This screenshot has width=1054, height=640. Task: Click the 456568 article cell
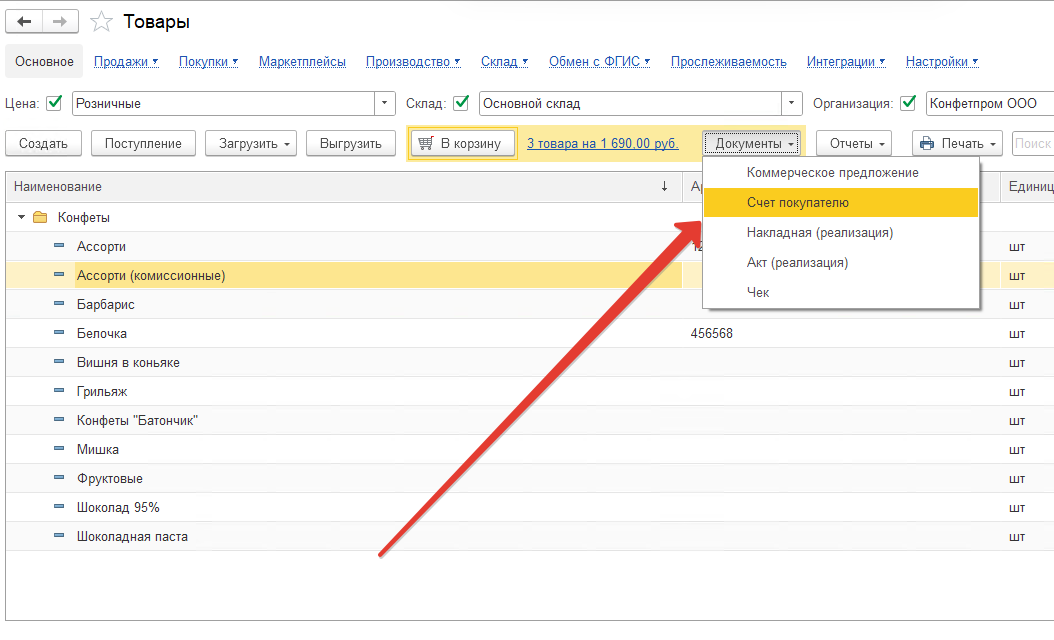711,333
